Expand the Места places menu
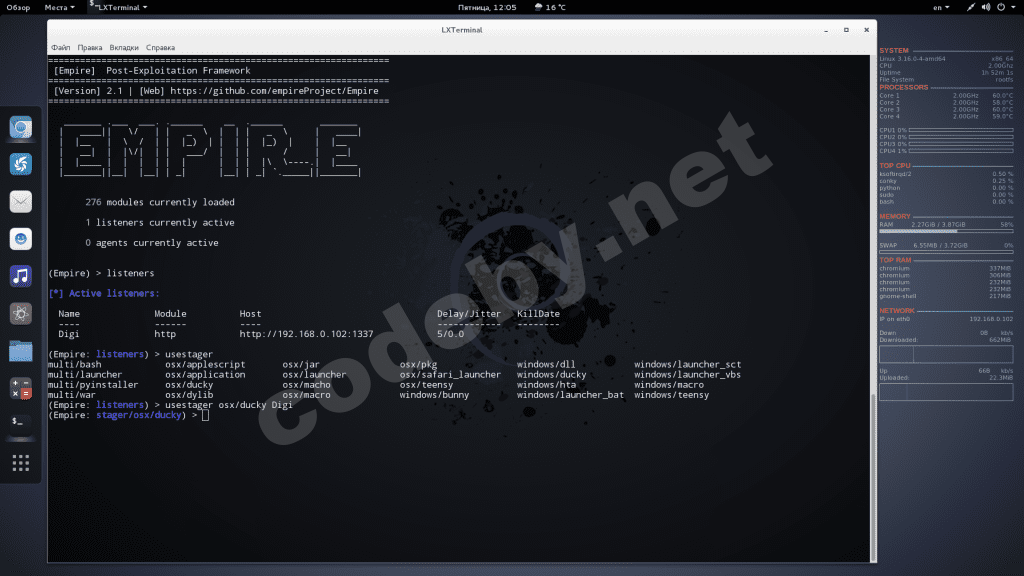1024x576 pixels. [x=59, y=7]
